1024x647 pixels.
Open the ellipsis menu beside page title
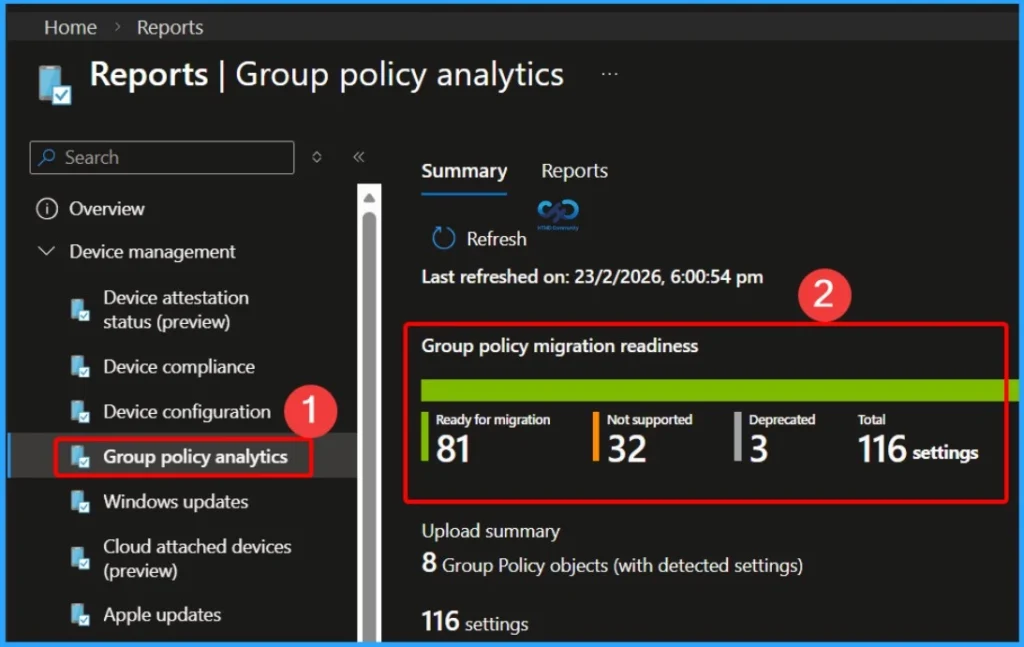coord(610,73)
